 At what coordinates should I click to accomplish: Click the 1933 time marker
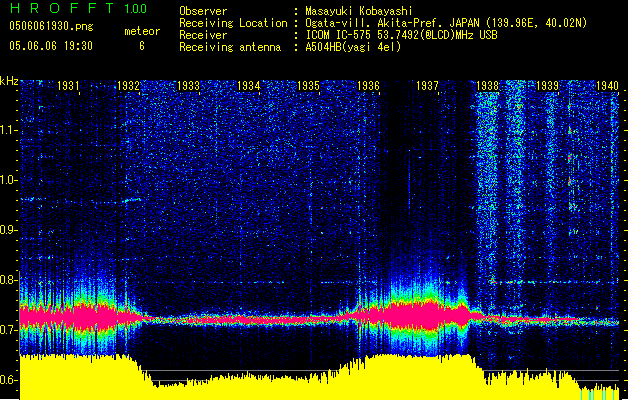click(188, 86)
